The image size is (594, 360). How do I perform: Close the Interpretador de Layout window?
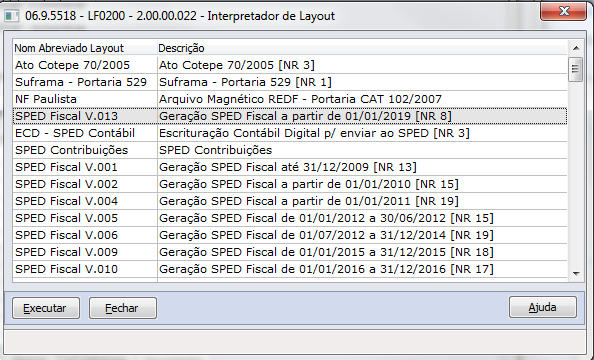tap(563, 11)
